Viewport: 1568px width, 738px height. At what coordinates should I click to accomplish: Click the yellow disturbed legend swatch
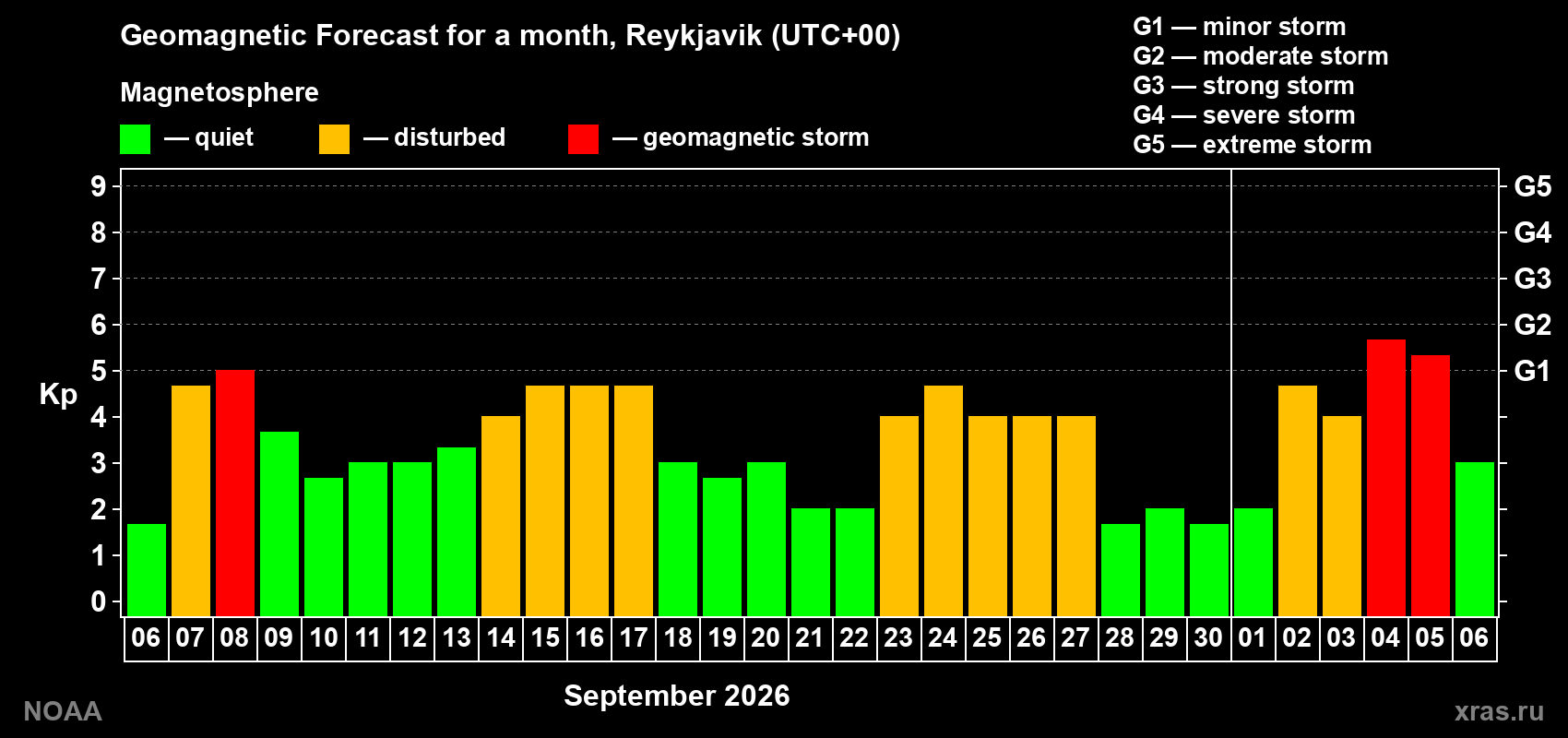pos(335,139)
